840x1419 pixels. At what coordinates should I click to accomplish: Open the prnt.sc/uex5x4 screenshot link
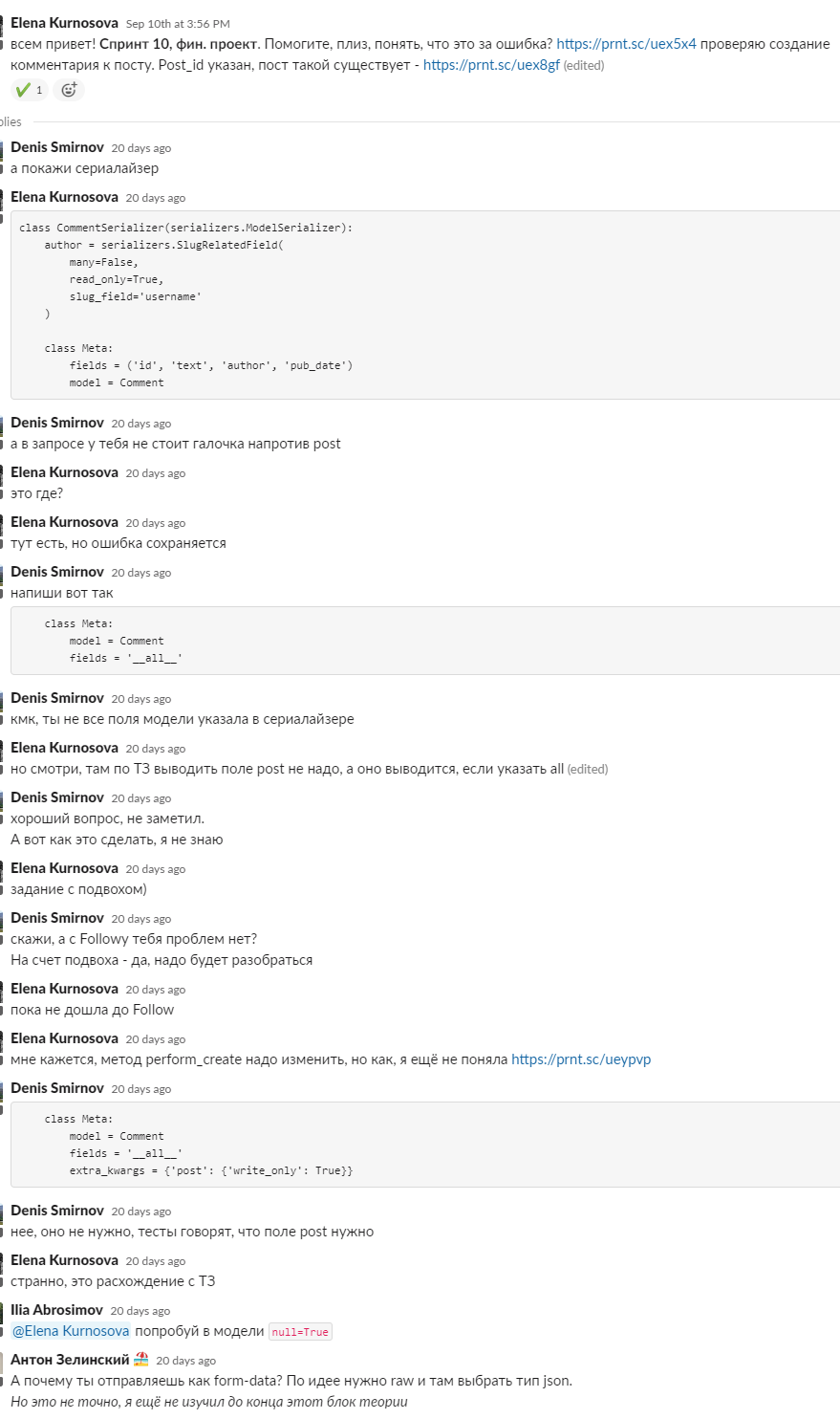(626, 44)
